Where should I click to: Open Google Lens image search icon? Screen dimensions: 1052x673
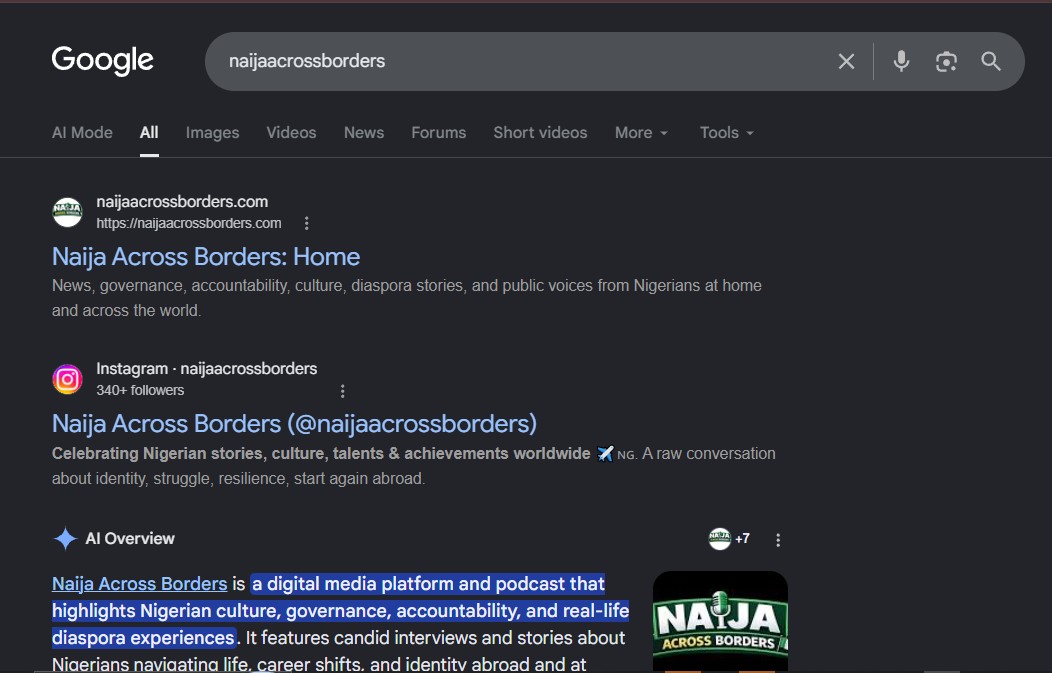[x=946, y=62]
